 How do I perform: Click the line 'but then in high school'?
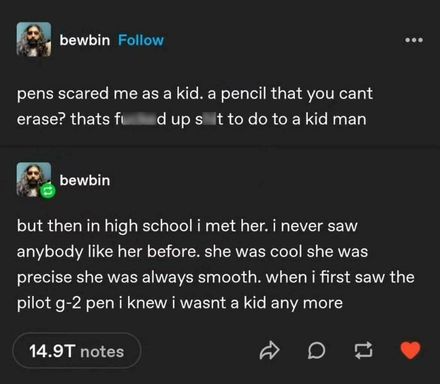click(187, 226)
